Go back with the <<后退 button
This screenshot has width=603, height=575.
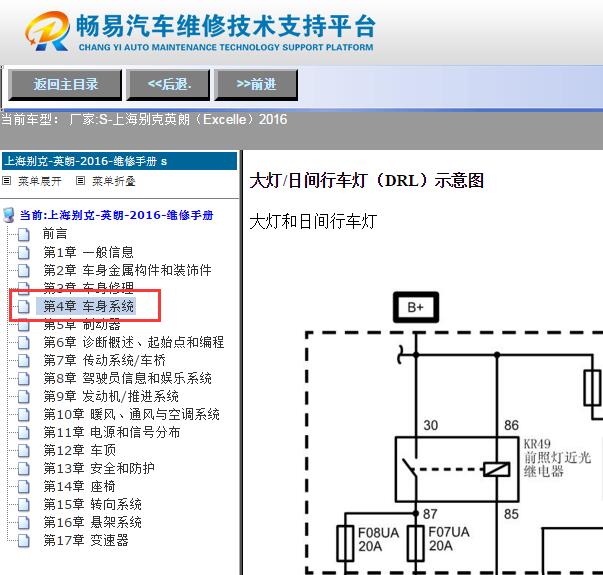168,85
